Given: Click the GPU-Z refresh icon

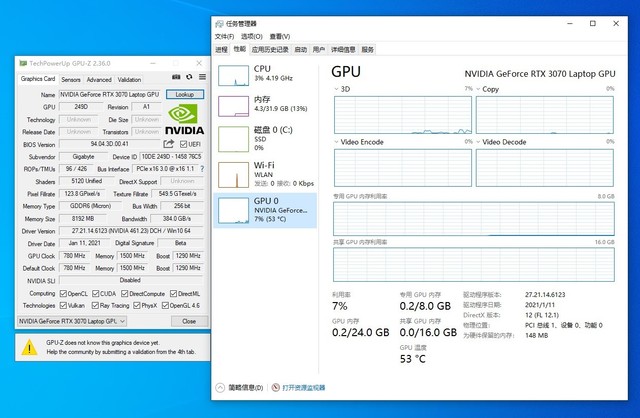Looking at the screenshot, I should point(189,77).
